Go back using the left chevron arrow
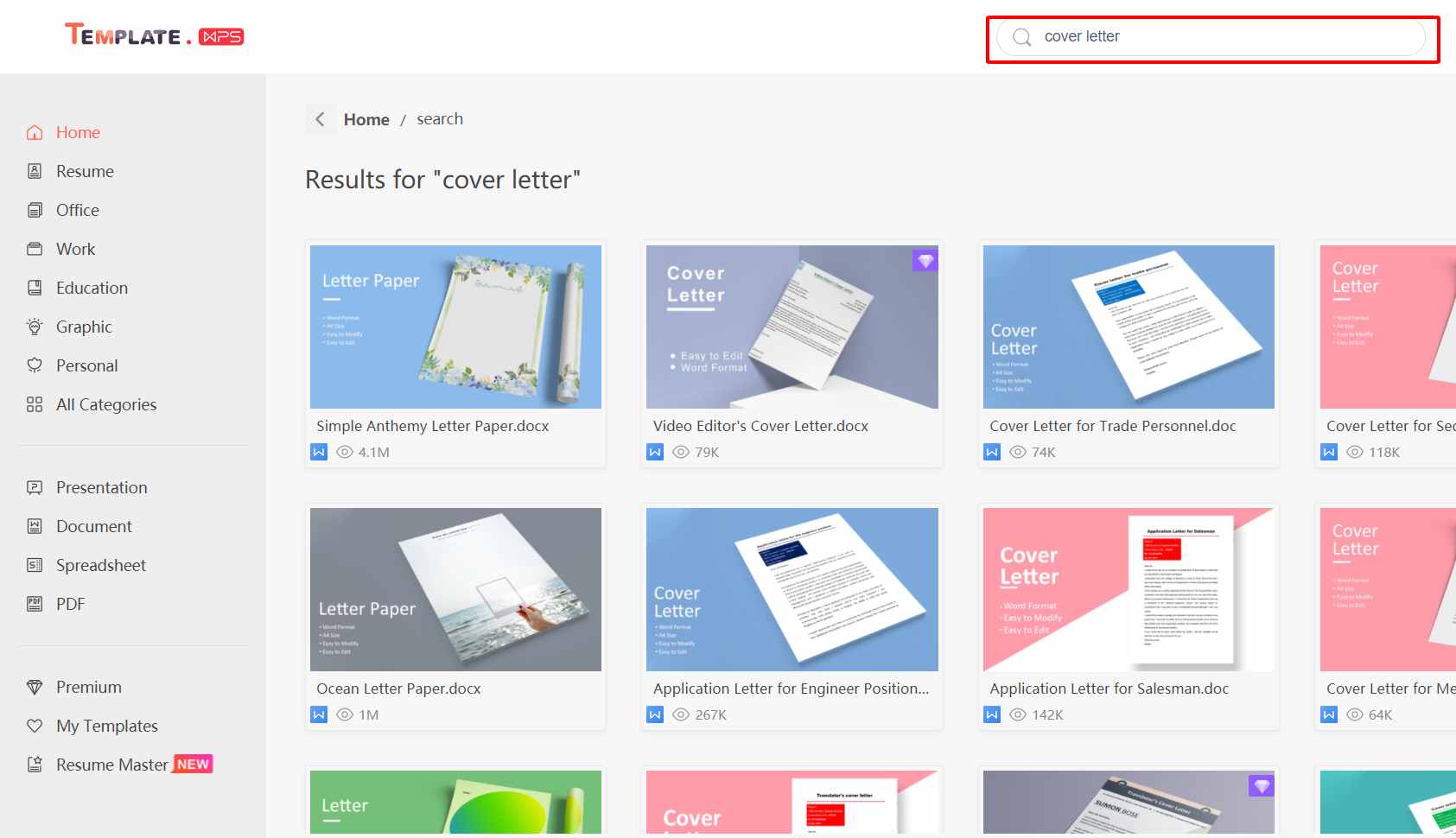1456x838 pixels. coord(320,119)
